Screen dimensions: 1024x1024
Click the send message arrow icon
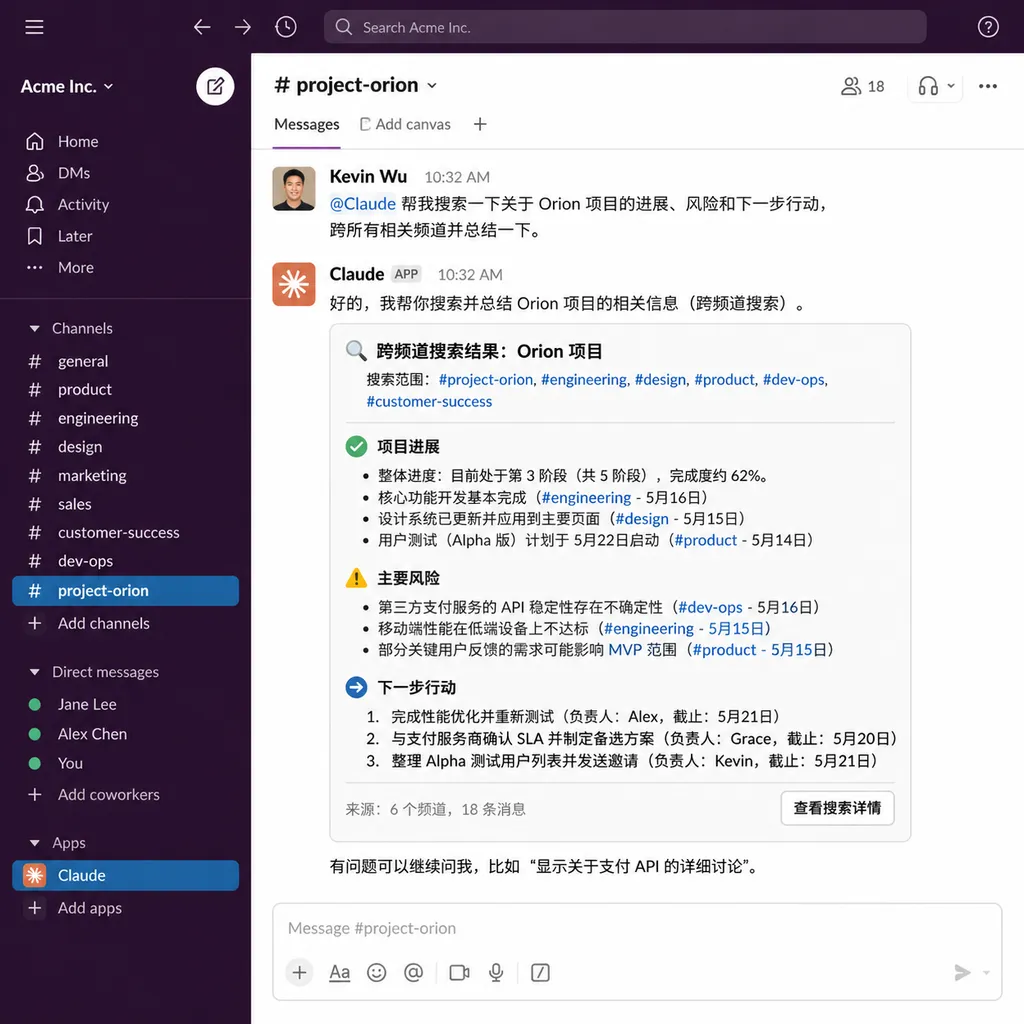click(962, 973)
